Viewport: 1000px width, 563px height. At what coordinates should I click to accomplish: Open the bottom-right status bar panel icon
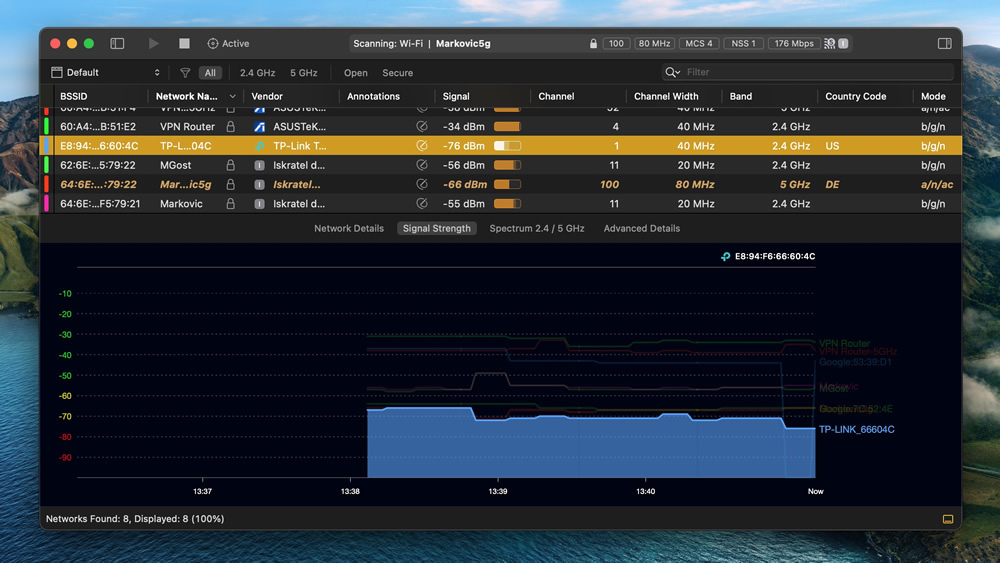click(x=948, y=519)
